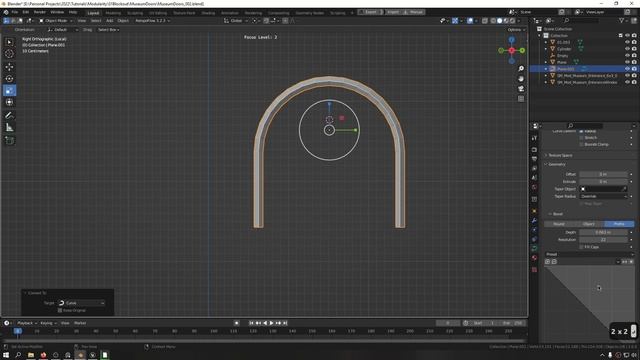Open the File menu
This screenshot has width=640, height=360.
click(15, 12)
